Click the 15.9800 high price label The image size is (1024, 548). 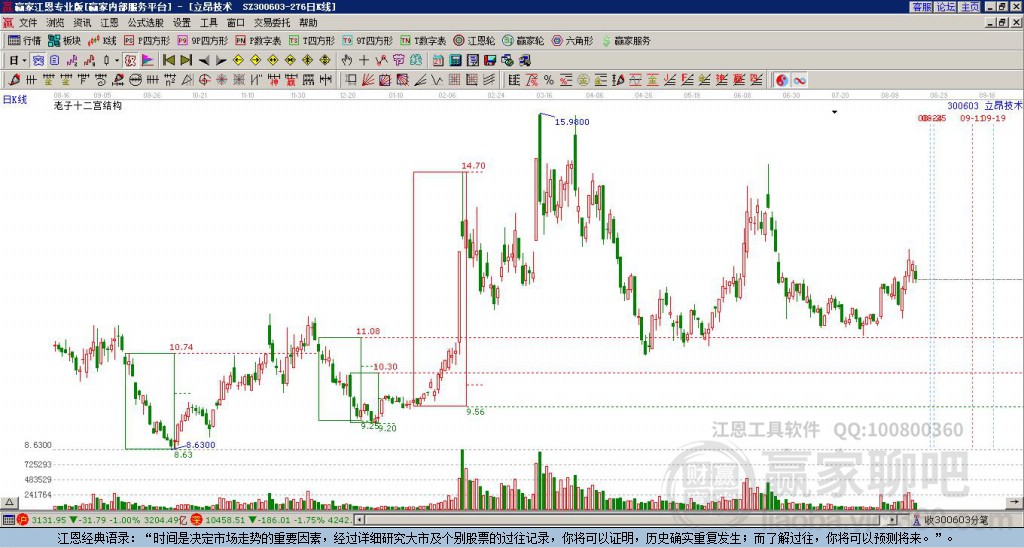click(x=571, y=121)
